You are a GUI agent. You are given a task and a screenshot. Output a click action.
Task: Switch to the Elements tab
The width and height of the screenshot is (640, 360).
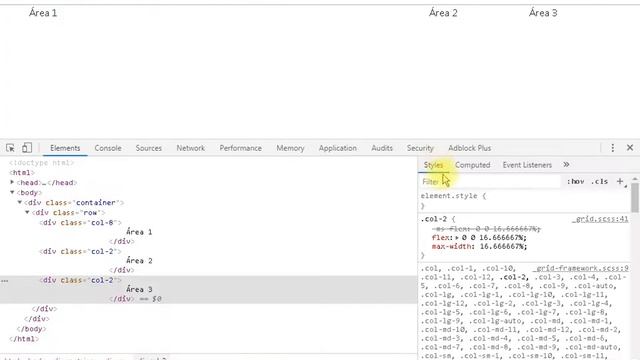pyautogui.click(x=65, y=148)
